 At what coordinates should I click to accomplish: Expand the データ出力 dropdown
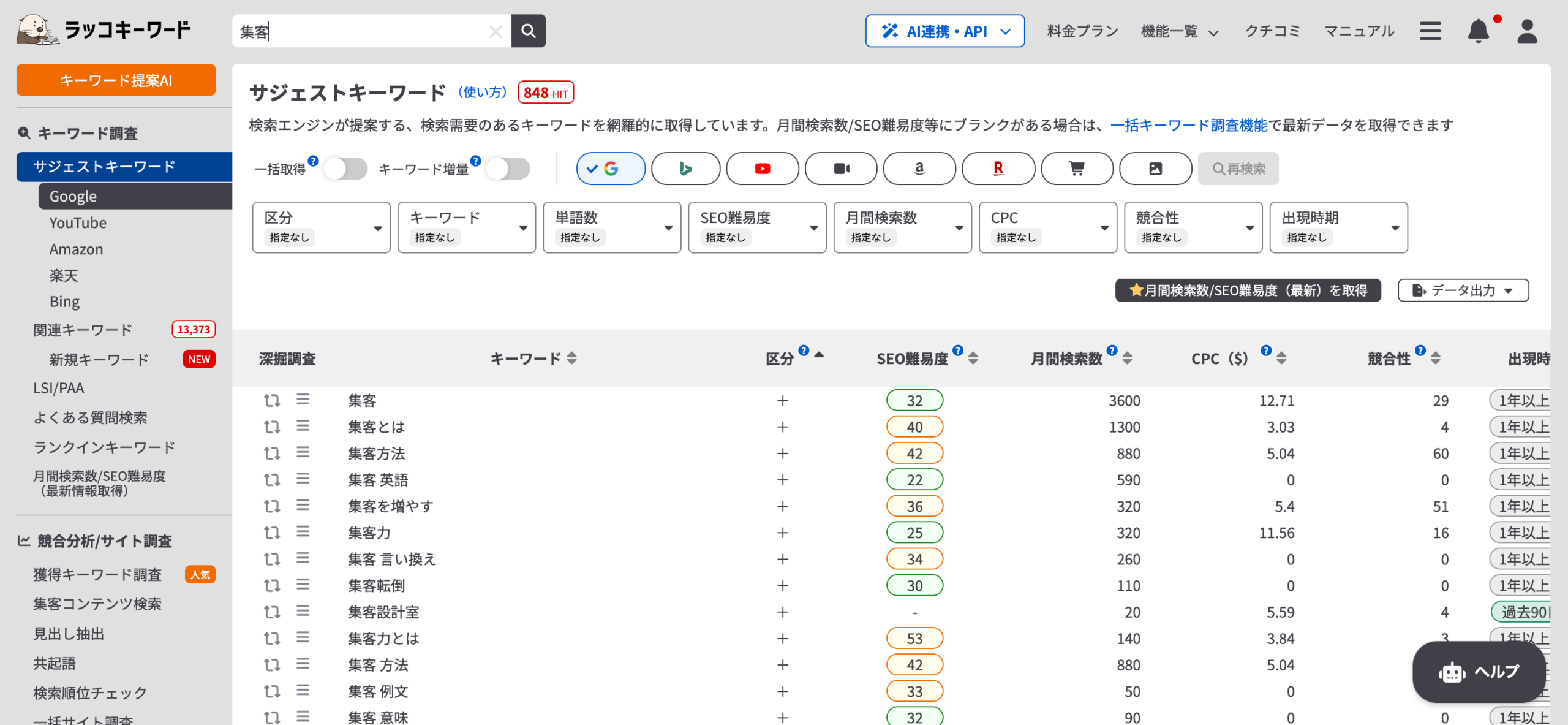1463,290
